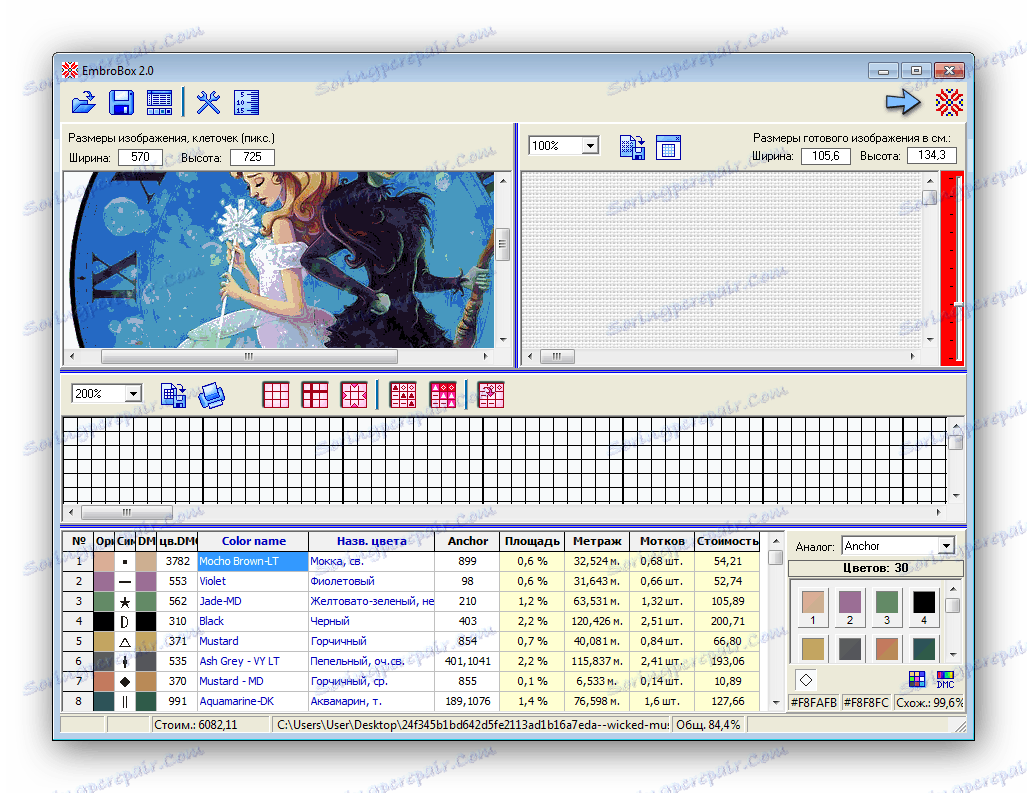The image size is (1027, 793).
Task: Select the Violet color name cell
Action: point(253,581)
